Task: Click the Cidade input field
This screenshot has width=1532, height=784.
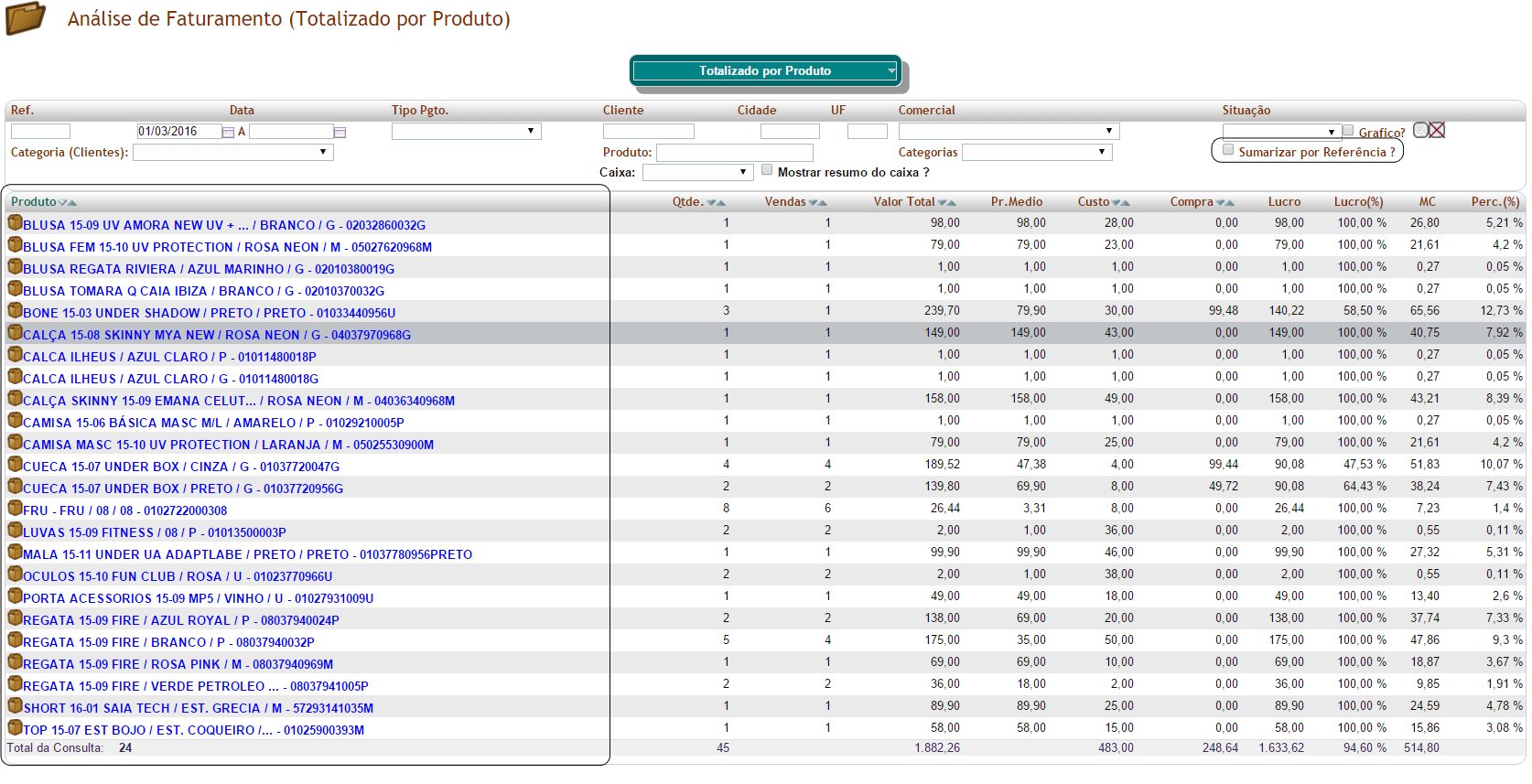Action: (x=790, y=132)
